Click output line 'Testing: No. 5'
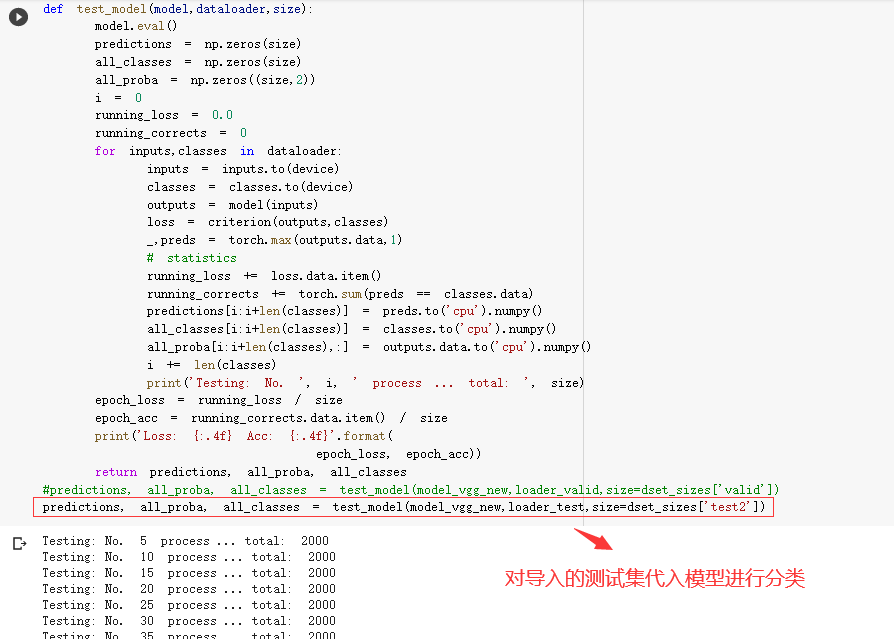 (x=185, y=541)
